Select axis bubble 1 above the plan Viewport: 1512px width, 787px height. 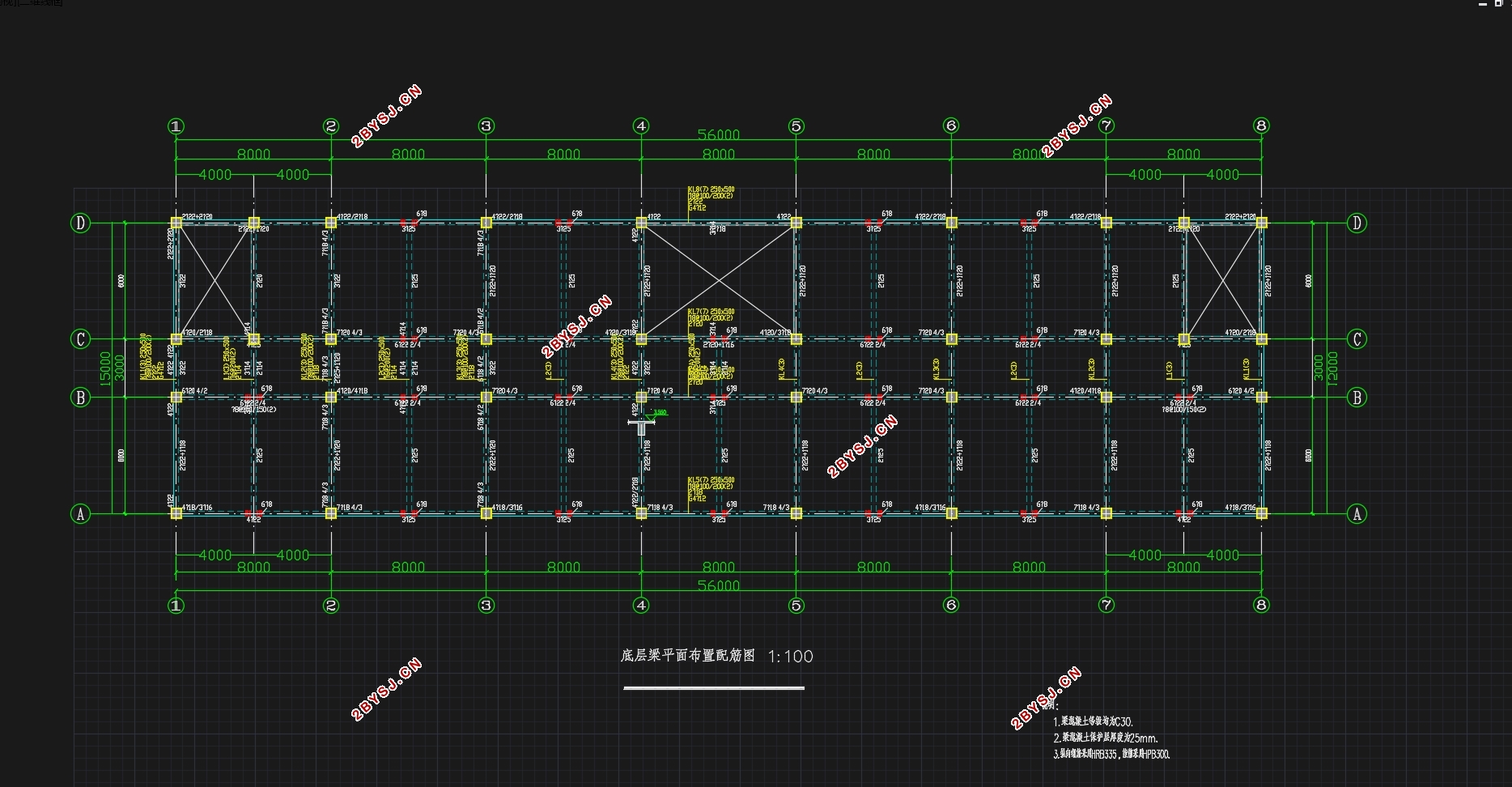coord(176,125)
